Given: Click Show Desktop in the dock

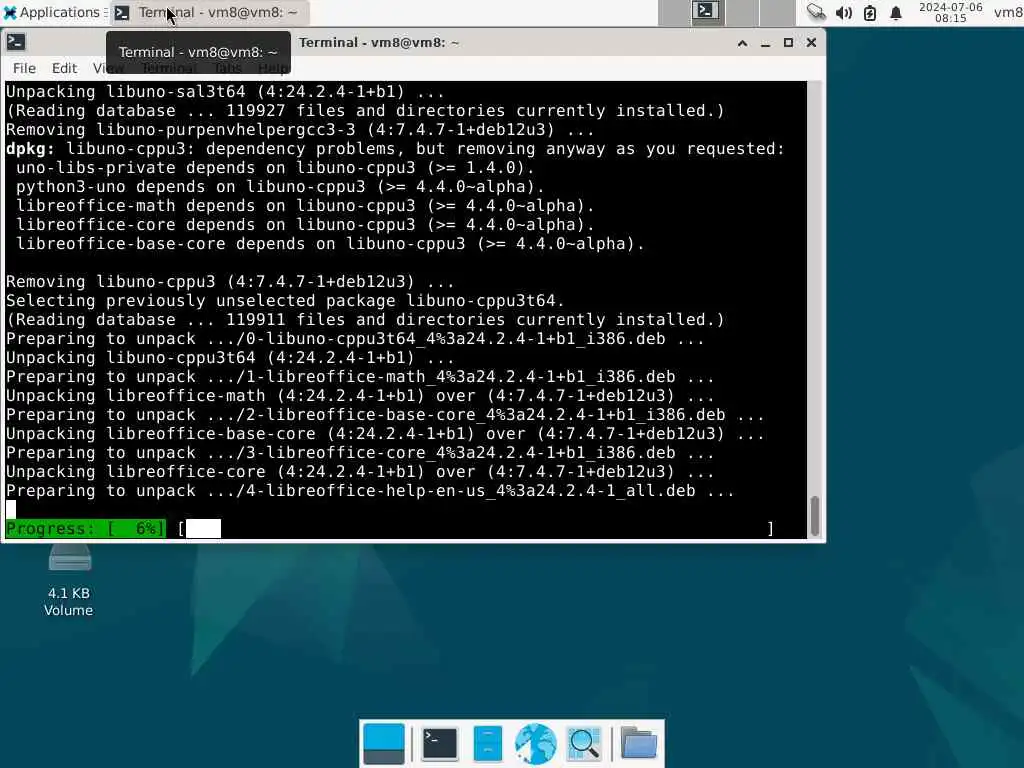Looking at the screenshot, I should click(383, 743).
